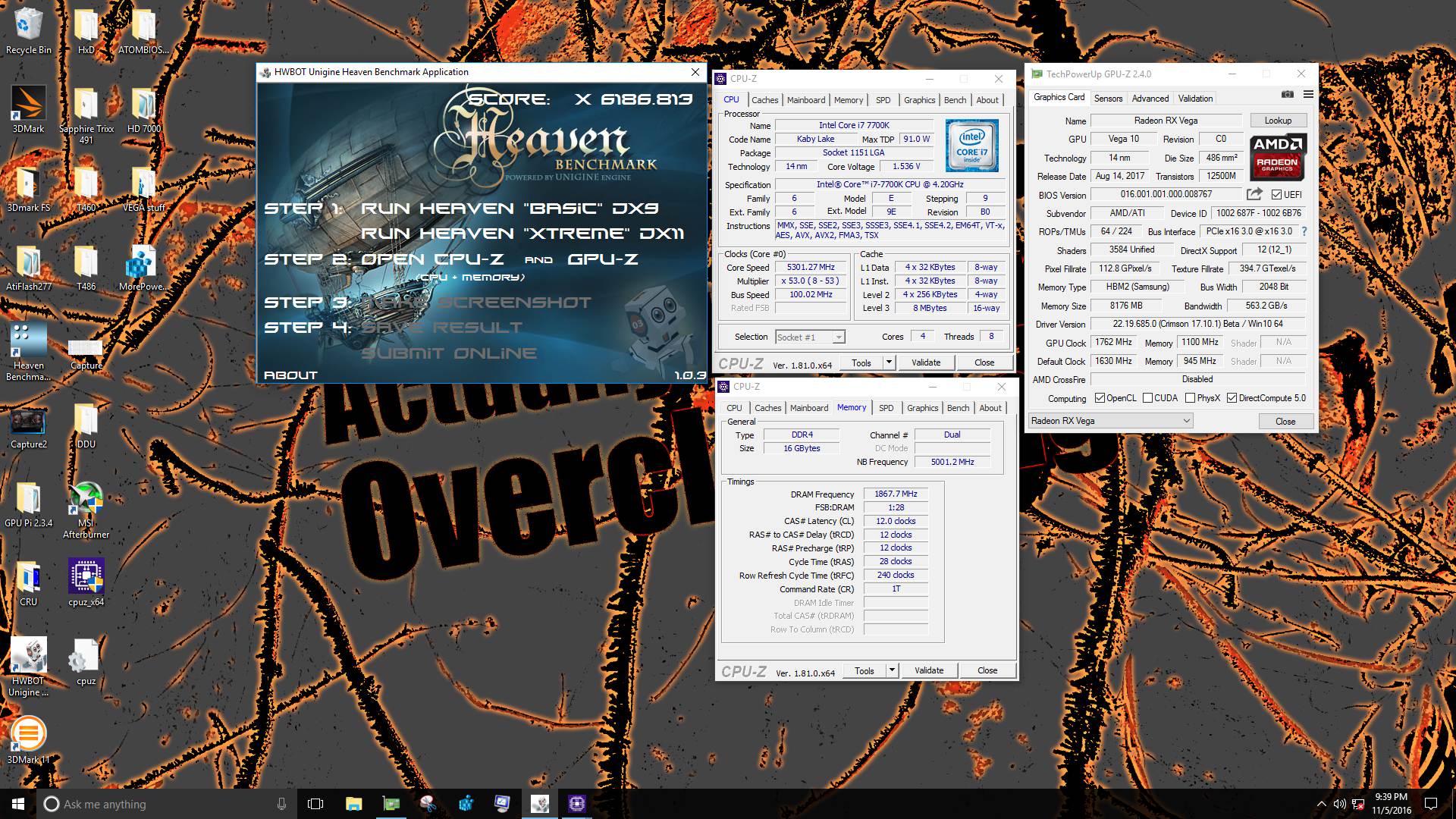
Task: Click RUN HEAVEN "XTREME" DX11
Action: 522,234
